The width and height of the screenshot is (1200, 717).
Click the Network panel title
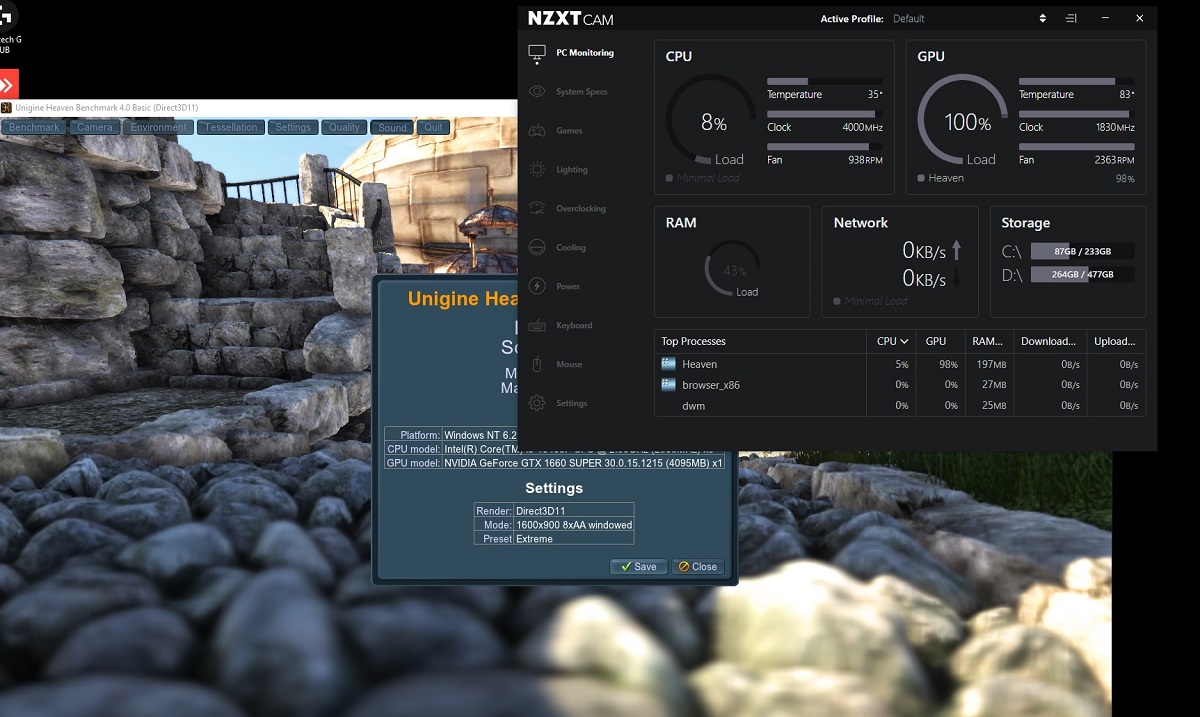[x=860, y=223]
